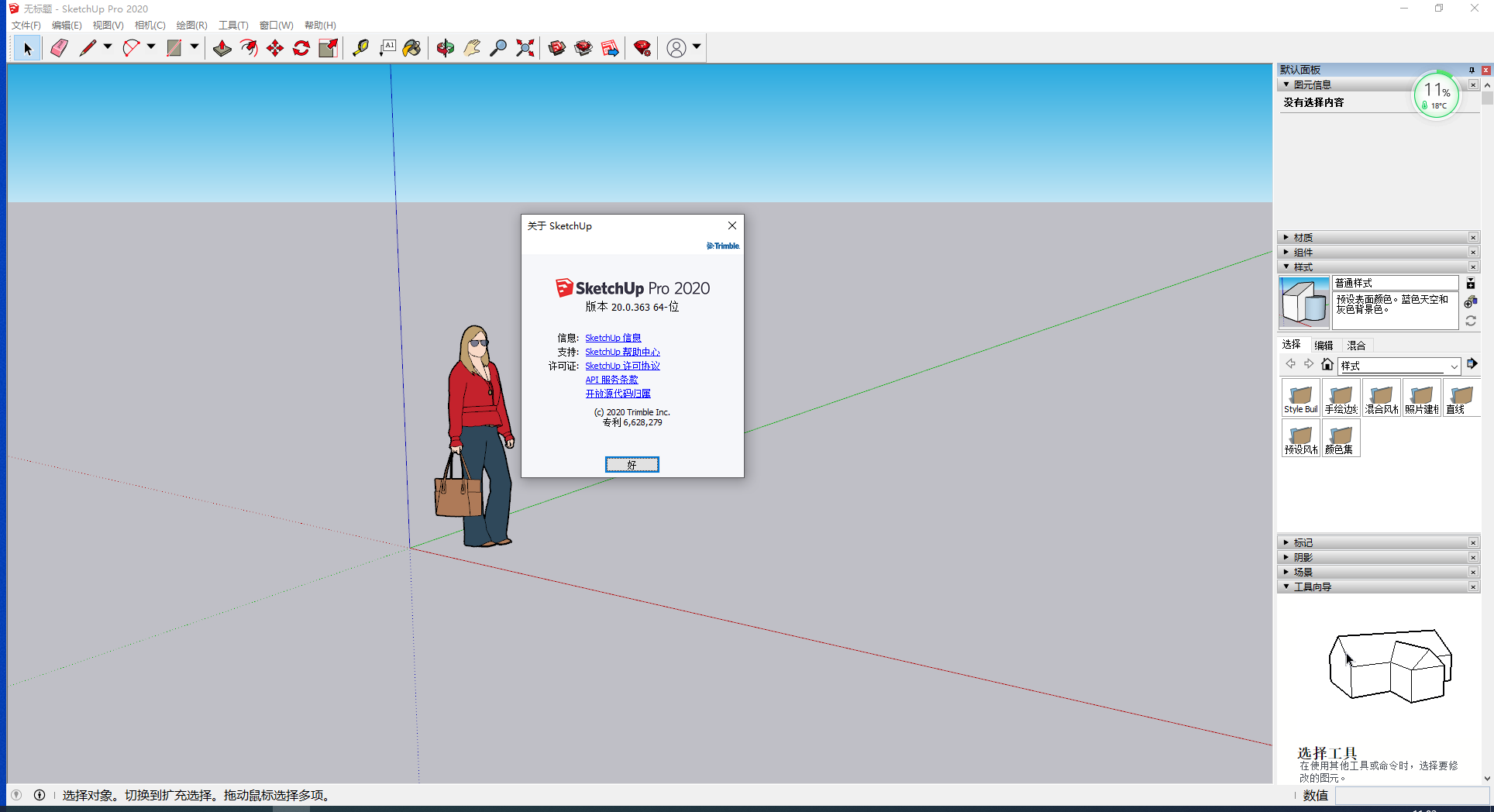Switch to the 混合 tab in styles panel
This screenshot has width=1494, height=812.
pyautogui.click(x=1356, y=346)
